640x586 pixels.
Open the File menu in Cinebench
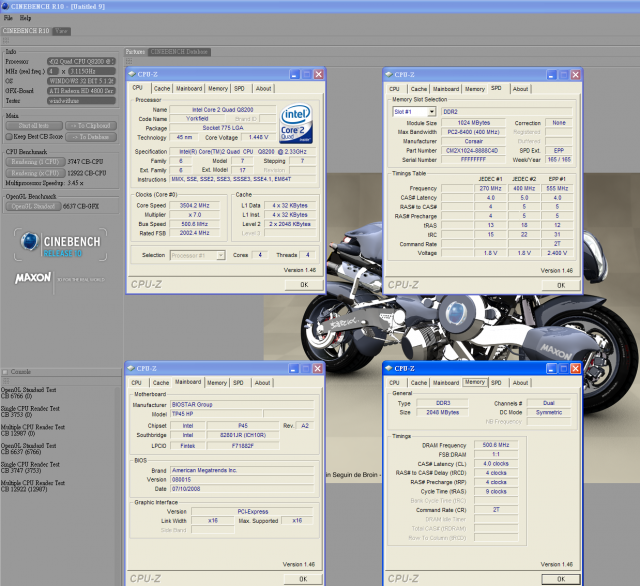pos(8,18)
